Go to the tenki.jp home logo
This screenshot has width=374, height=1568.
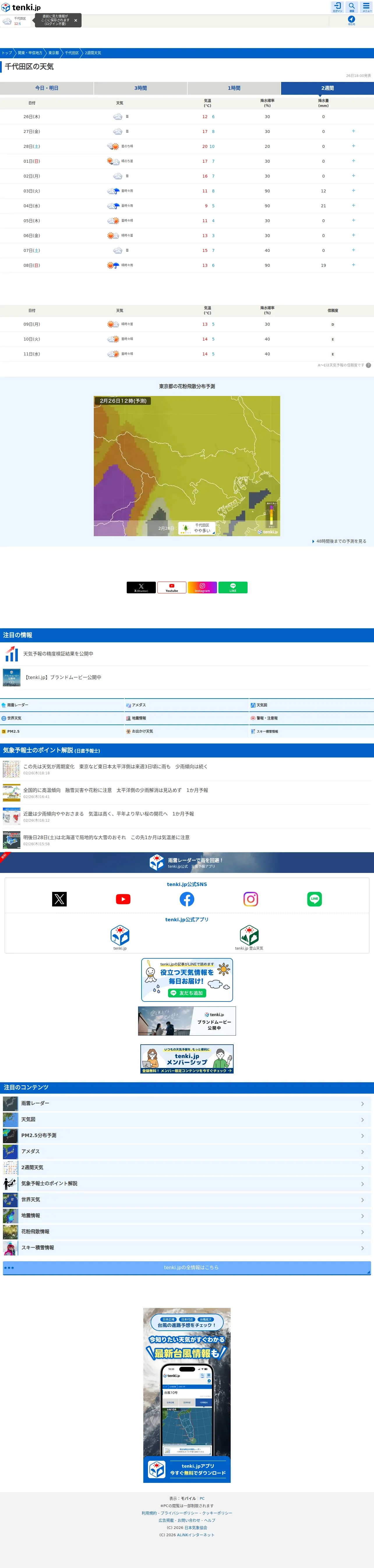pyautogui.click(x=21, y=7)
